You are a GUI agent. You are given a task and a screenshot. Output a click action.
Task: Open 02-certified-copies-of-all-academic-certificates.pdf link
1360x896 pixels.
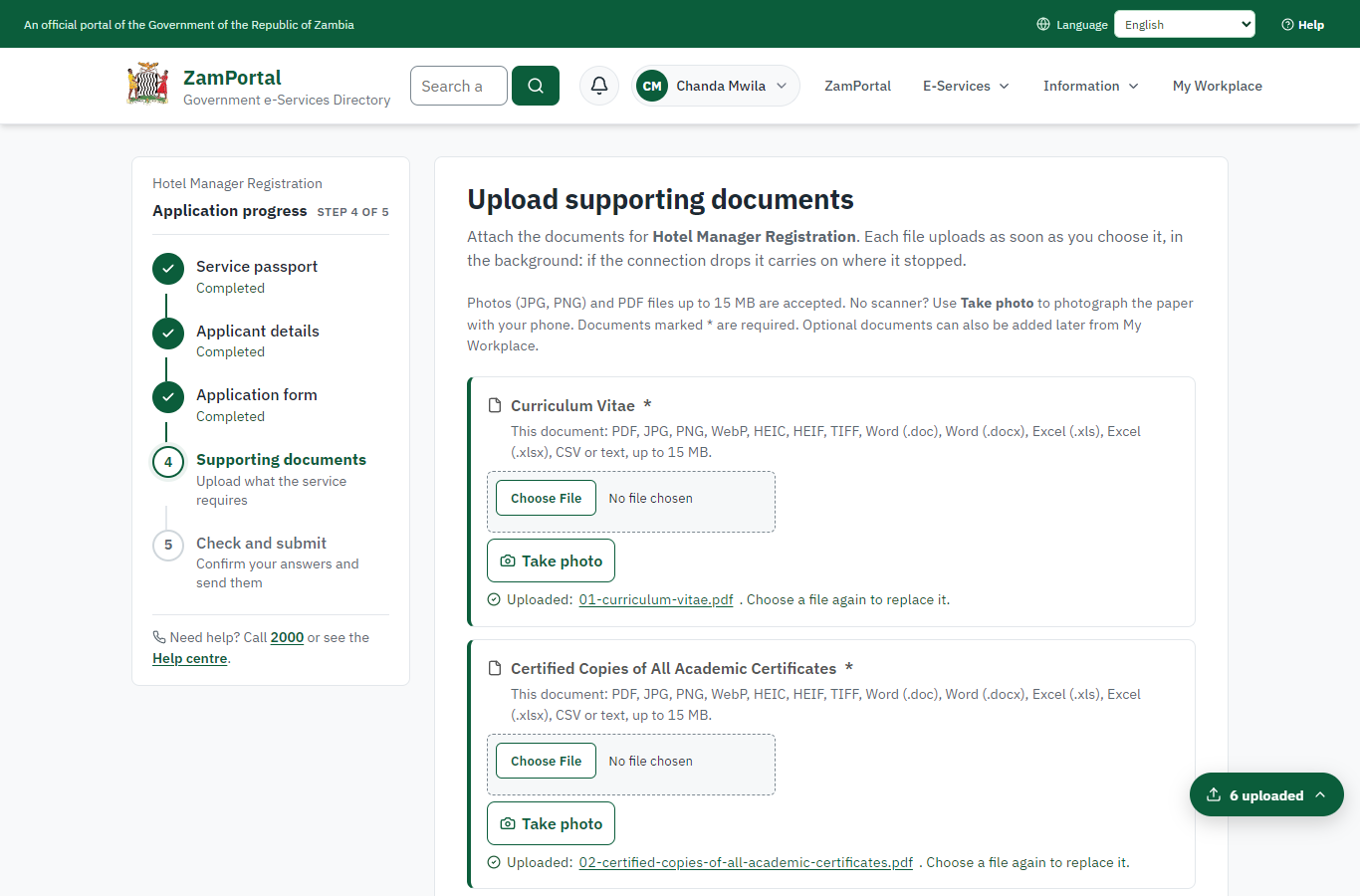click(x=746, y=862)
